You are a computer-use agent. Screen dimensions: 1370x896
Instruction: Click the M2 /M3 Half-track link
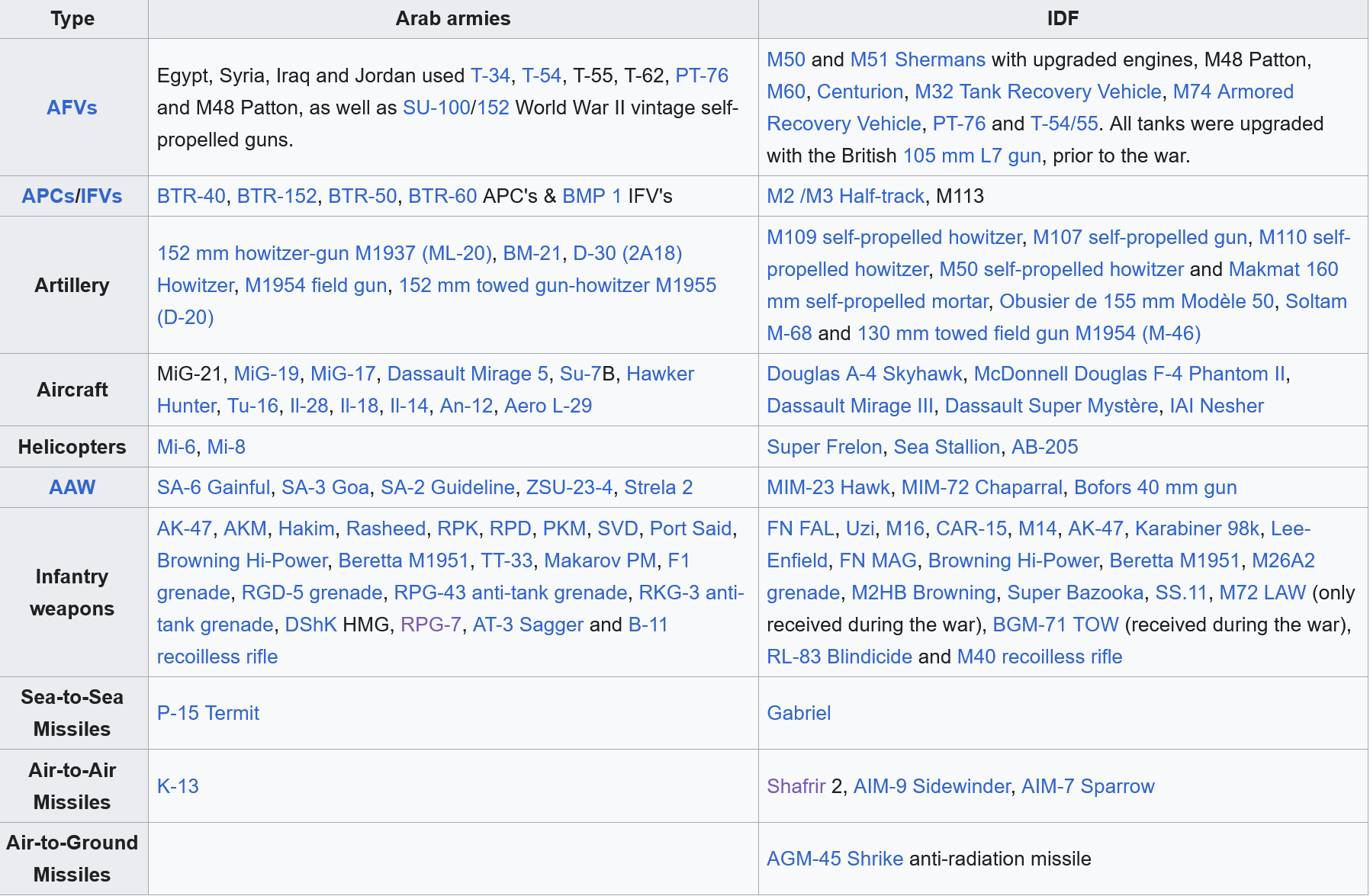tap(844, 196)
